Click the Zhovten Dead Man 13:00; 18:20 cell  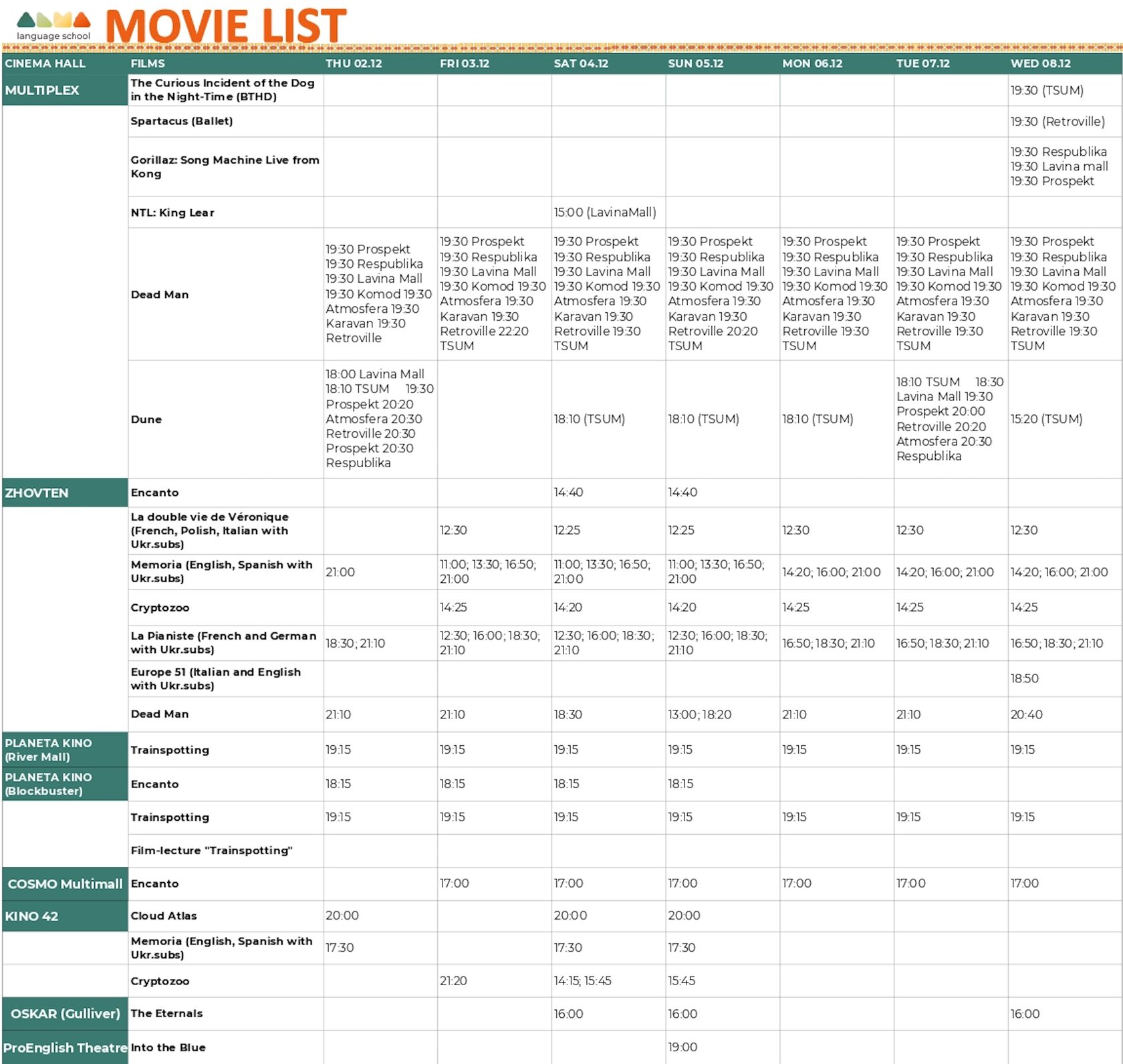[x=722, y=714]
